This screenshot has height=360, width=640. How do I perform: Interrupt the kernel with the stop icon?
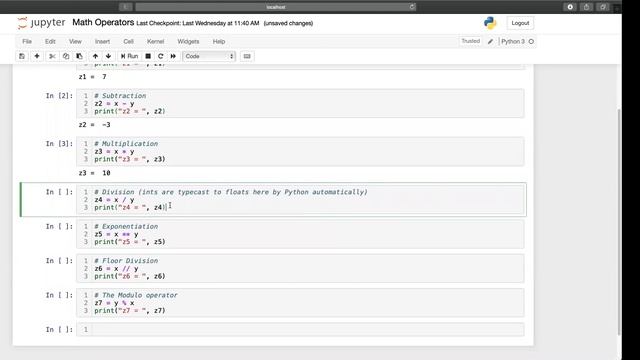pos(148,56)
